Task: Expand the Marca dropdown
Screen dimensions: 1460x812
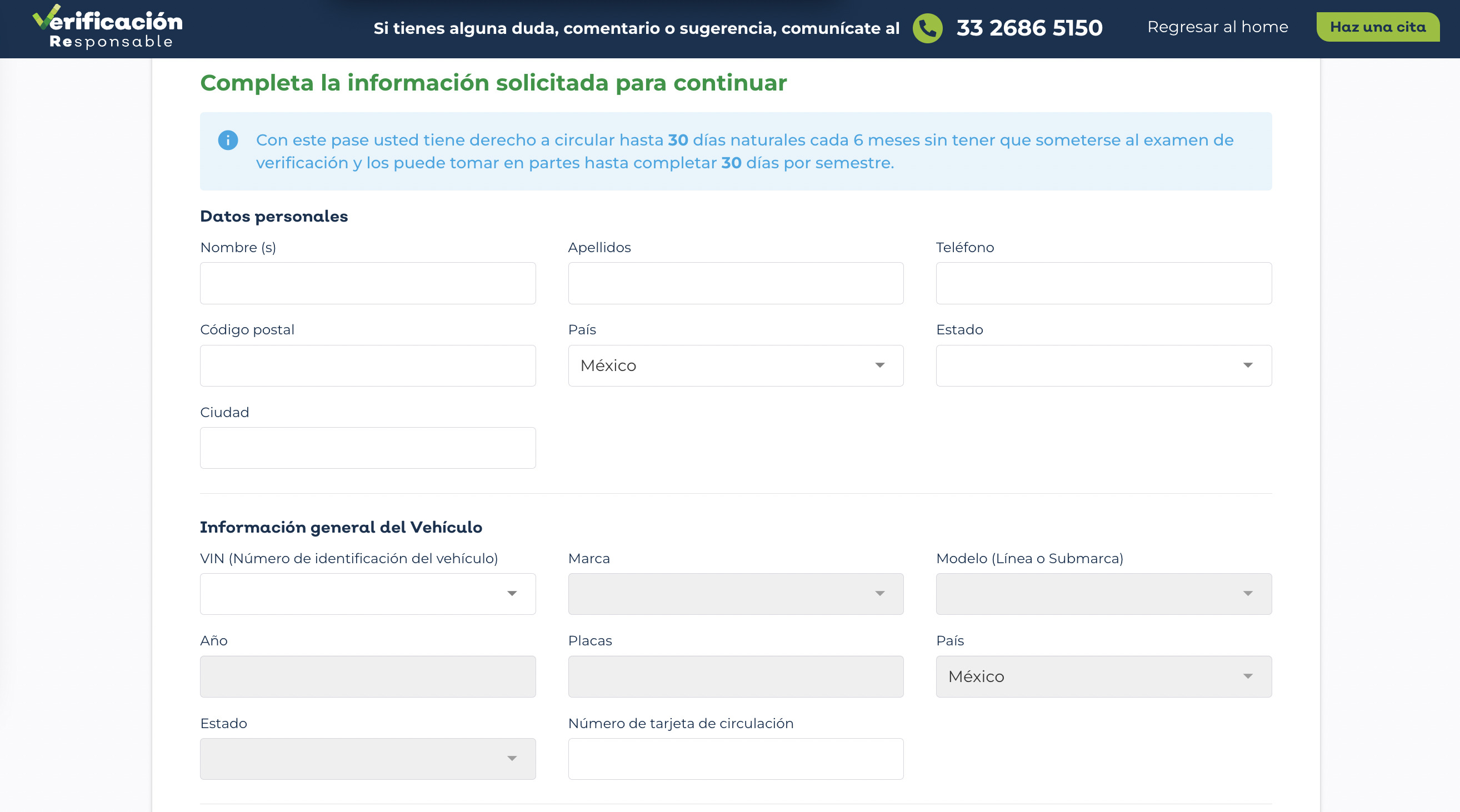Action: point(735,594)
